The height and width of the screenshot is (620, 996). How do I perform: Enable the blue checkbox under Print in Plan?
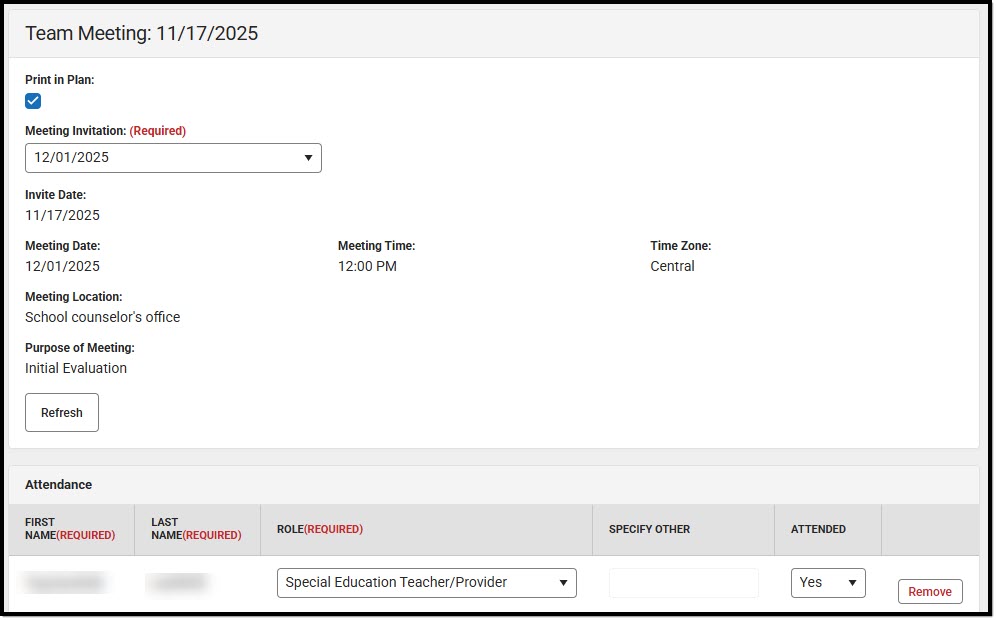[x=33, y=100]
